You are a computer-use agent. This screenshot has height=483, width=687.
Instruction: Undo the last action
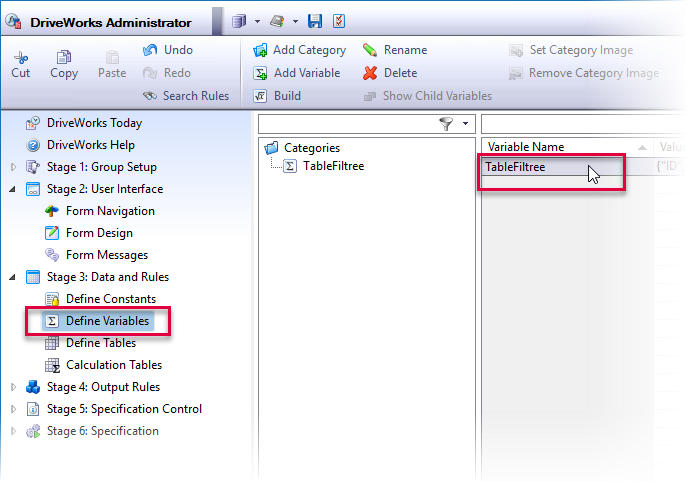tap(168, 50)
